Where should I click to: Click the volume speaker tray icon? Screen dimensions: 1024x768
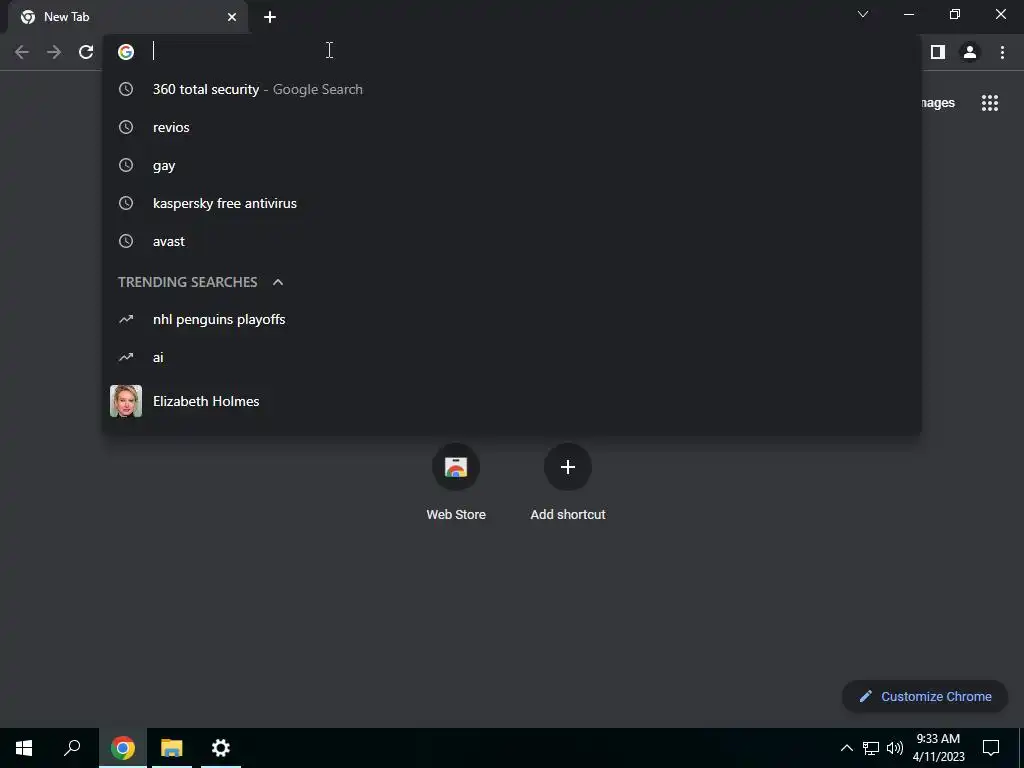(x=895, y=748)
